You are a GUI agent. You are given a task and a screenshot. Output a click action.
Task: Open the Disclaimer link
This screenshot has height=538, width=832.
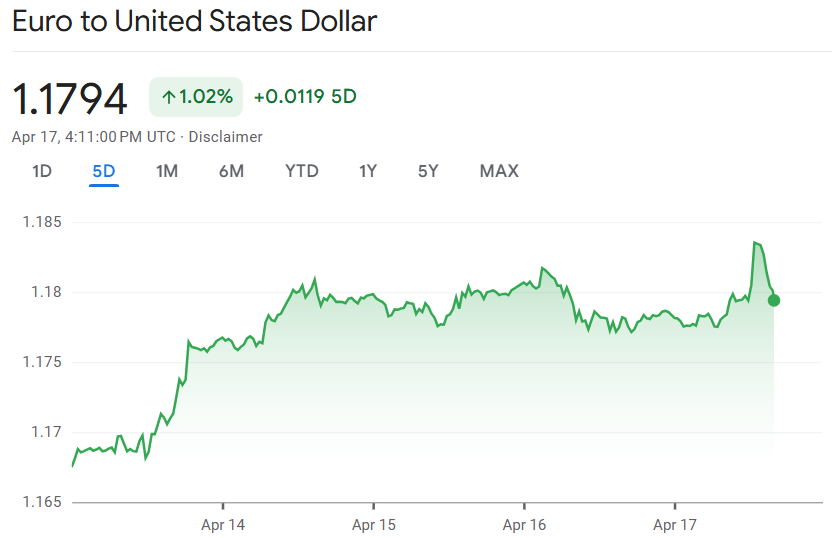(x=225, y=136)
